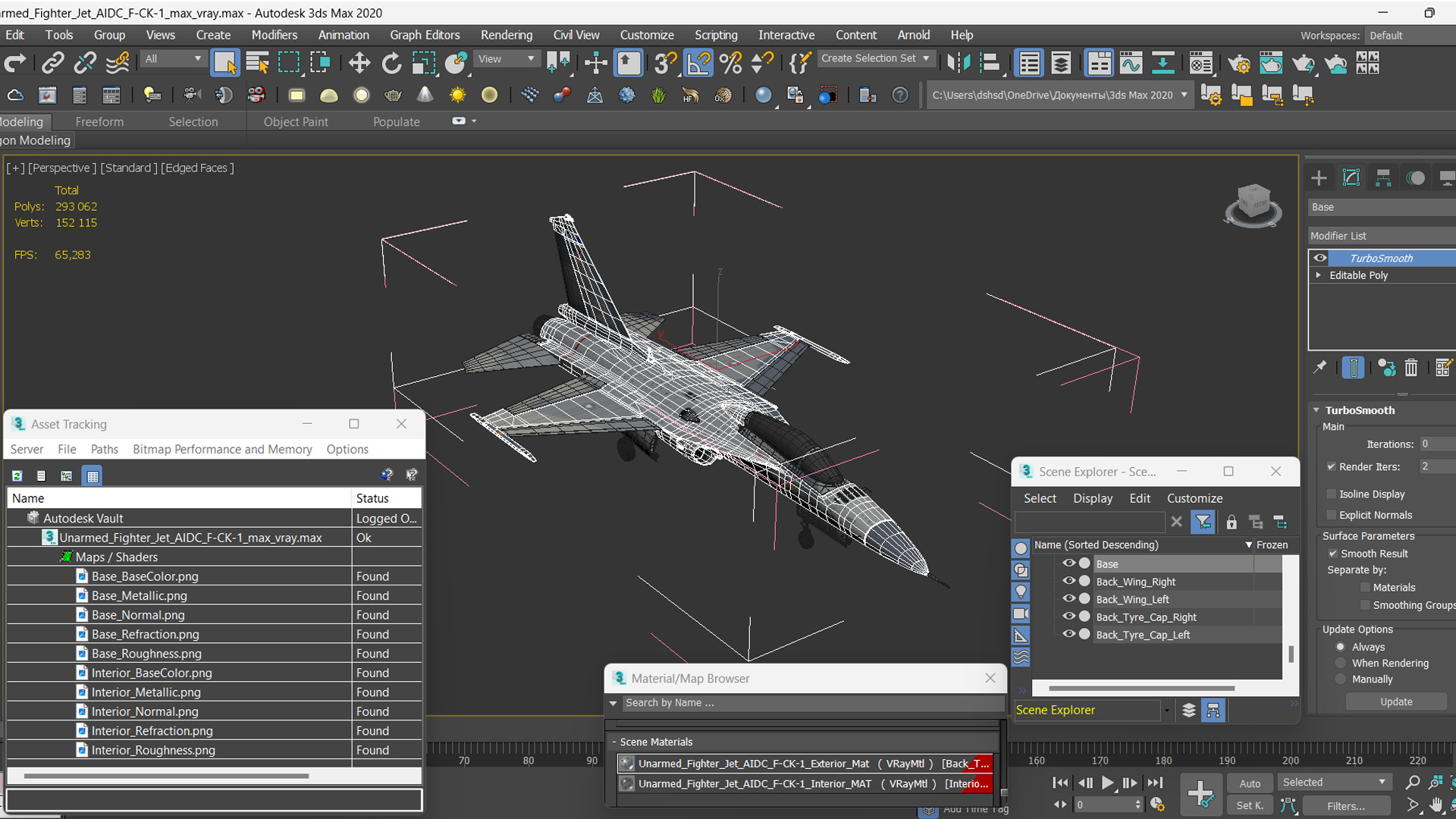The height and width of the screenshot is (819, 1456).
Task: Hide the Base object in Scene Explorer
Action: coord(1068,563)
